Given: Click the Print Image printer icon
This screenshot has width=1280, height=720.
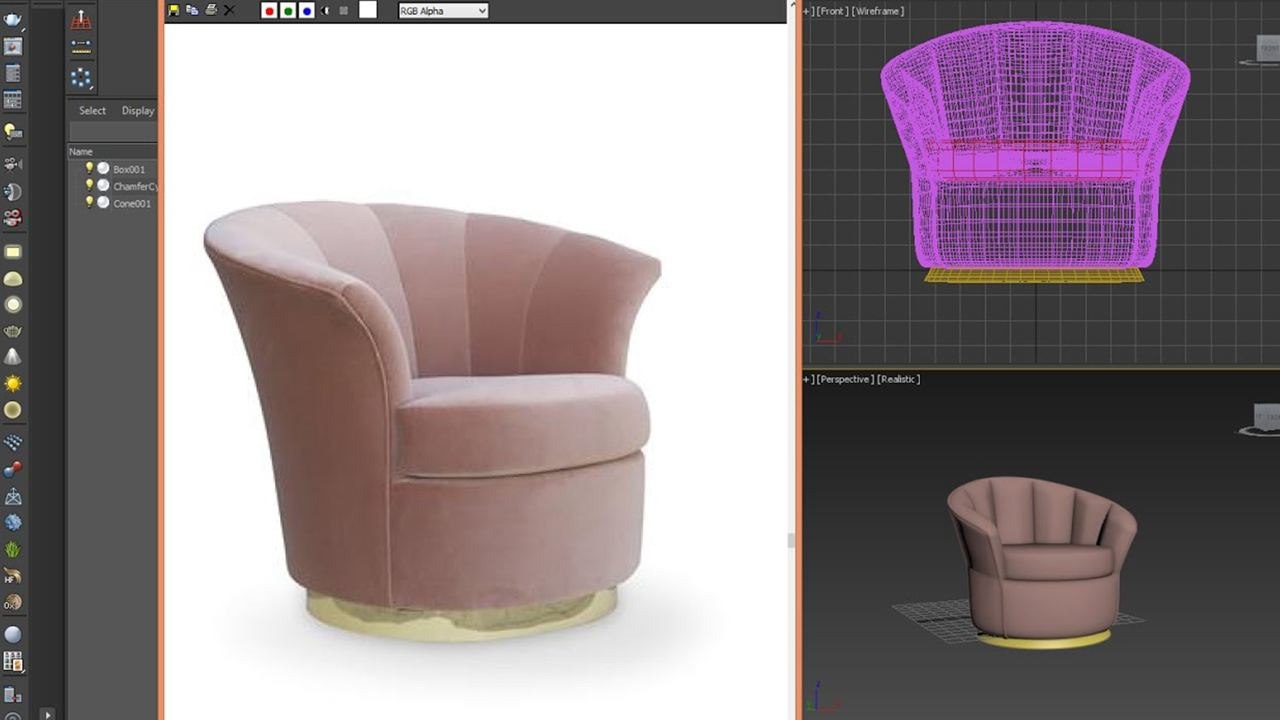Looking at the screenshot, I should click(211, 10).
